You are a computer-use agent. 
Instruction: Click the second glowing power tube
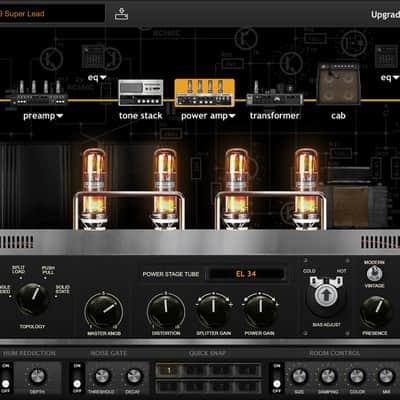(x=165, y=188)
